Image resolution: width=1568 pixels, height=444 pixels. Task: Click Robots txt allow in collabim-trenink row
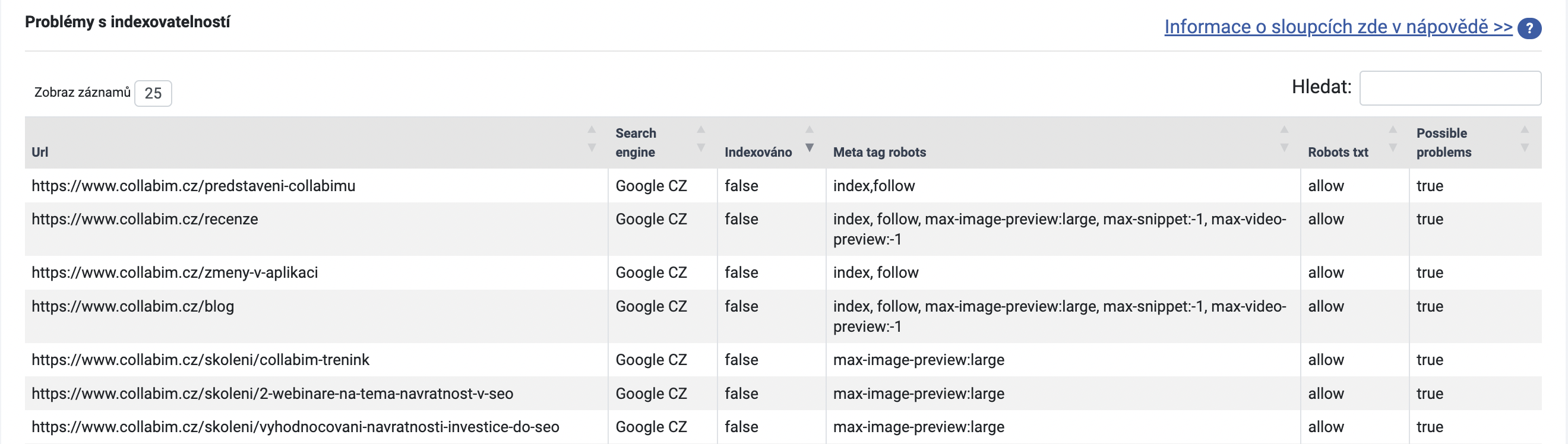point(1326,360)
